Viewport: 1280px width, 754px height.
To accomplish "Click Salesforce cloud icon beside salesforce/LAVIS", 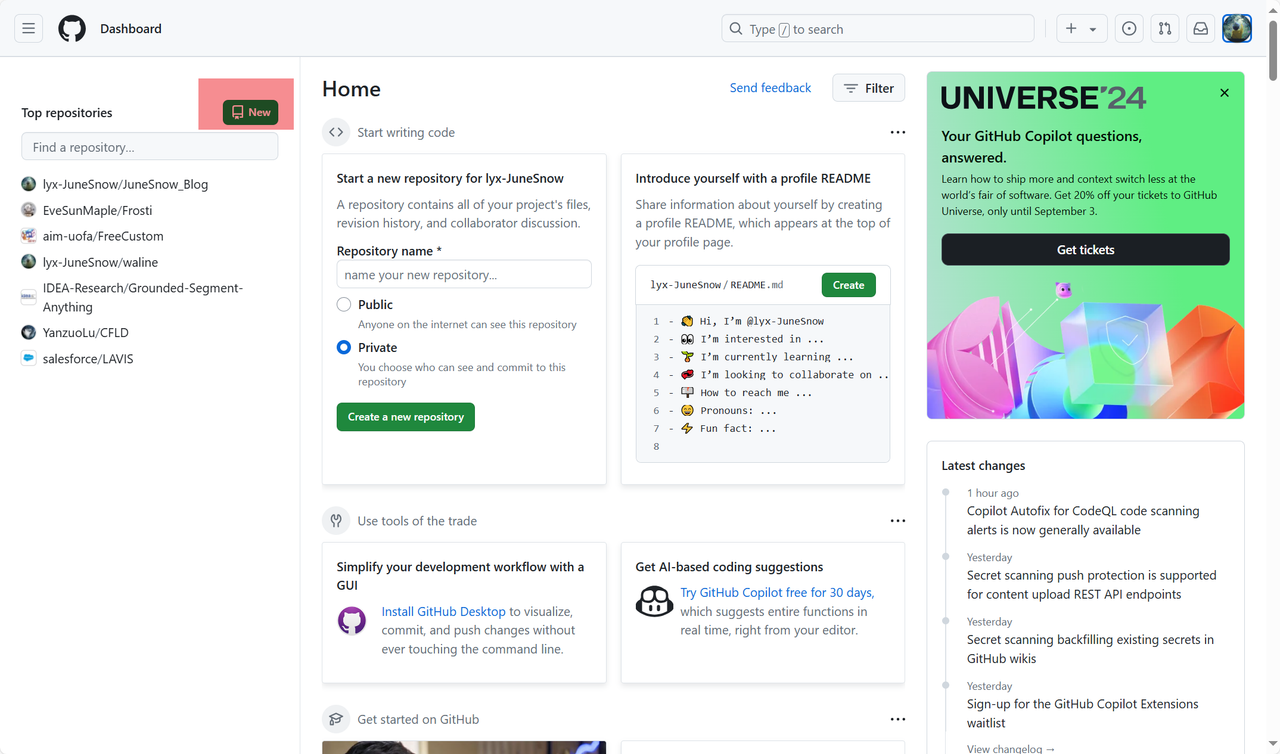I will tap(29, 358).
